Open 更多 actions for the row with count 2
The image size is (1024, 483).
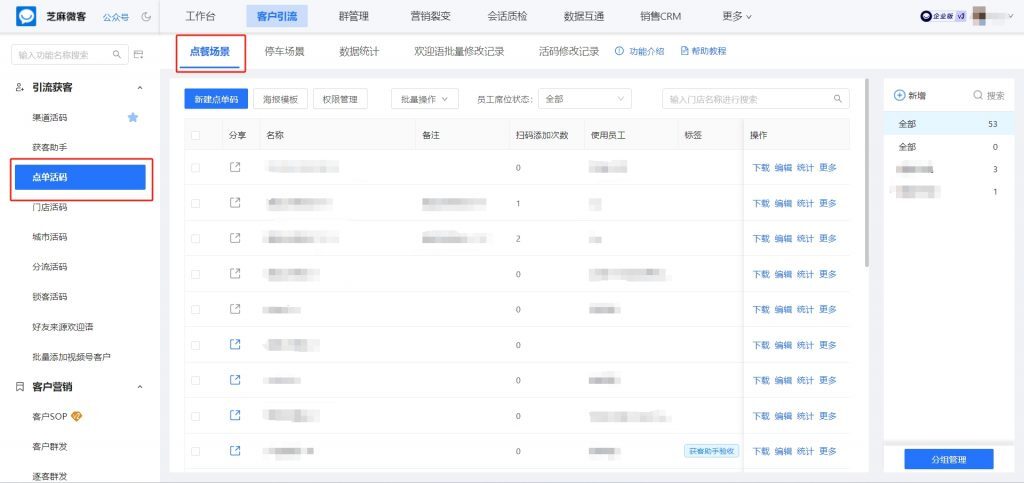(827, 239)
